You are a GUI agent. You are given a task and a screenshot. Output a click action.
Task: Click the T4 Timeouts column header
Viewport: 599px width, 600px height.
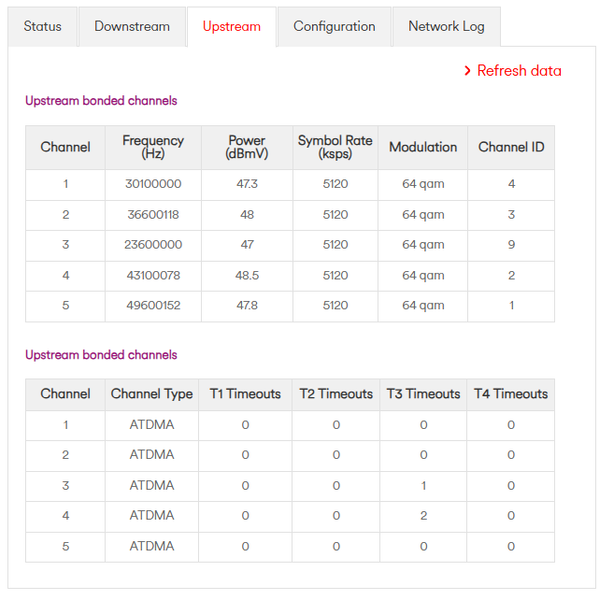[511, 395]
